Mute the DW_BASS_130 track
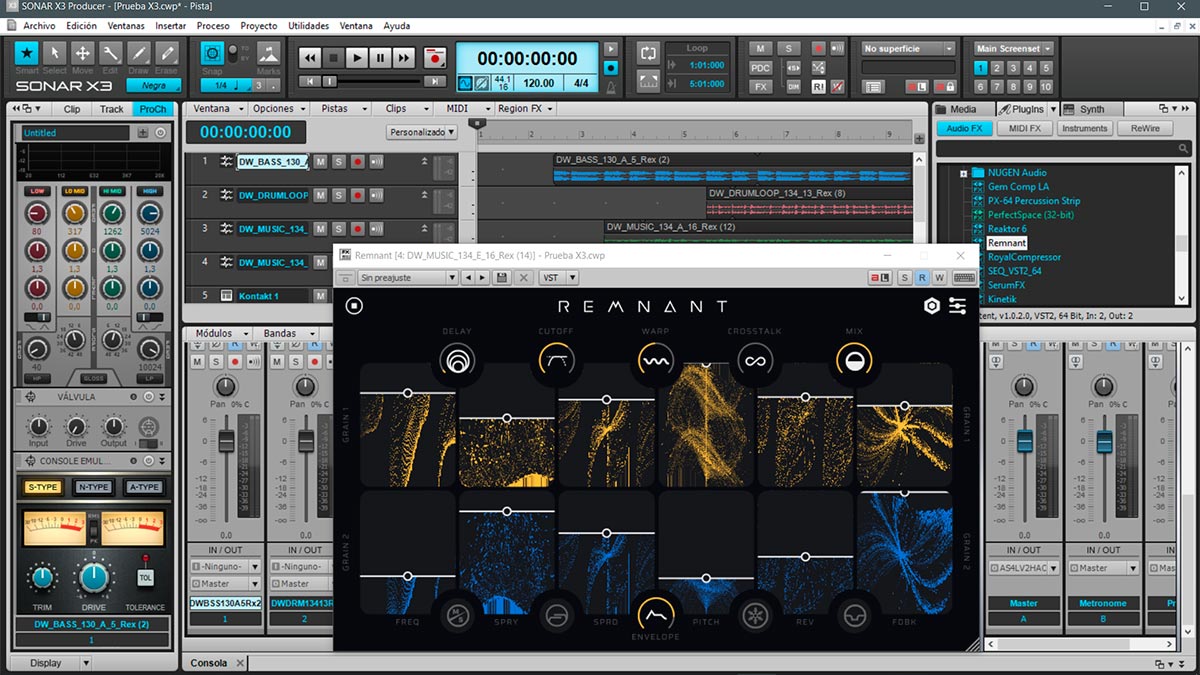Image resolution: width=1200 pixels, height=675 pixels. tap(321, 161)
